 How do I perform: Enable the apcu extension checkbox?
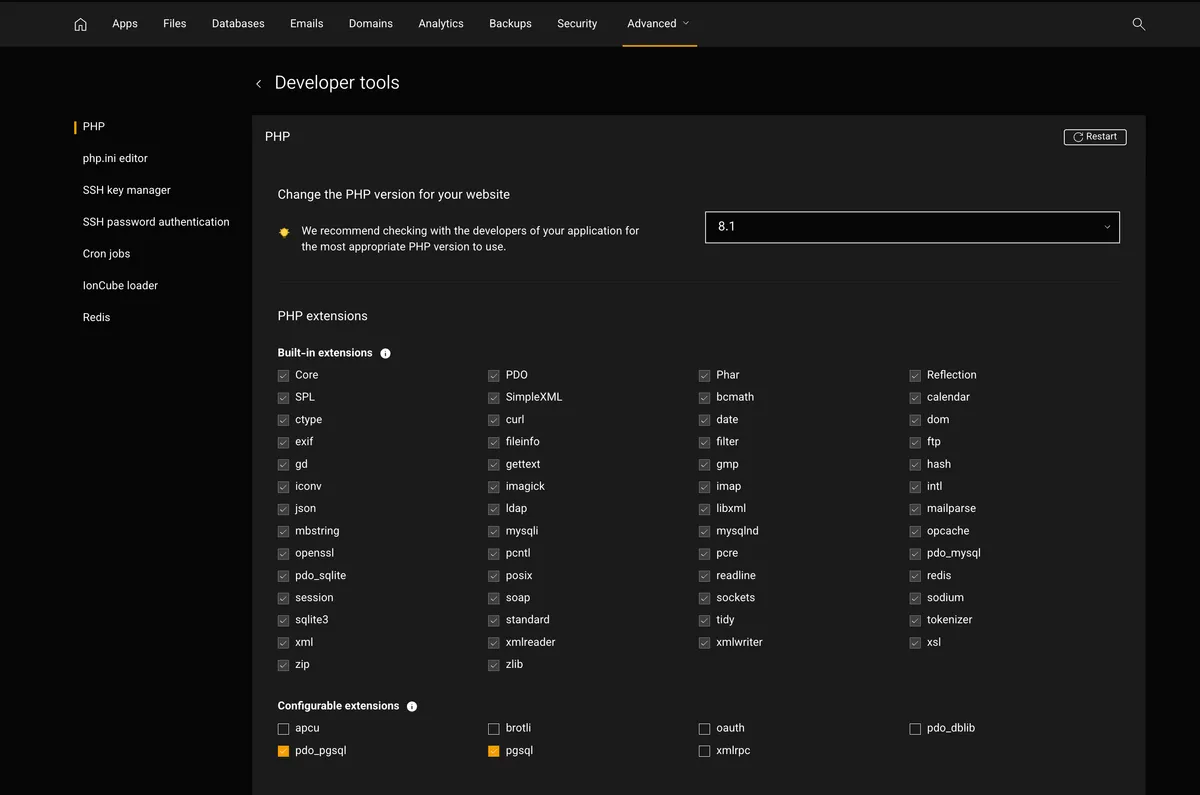tap(284, 729)
